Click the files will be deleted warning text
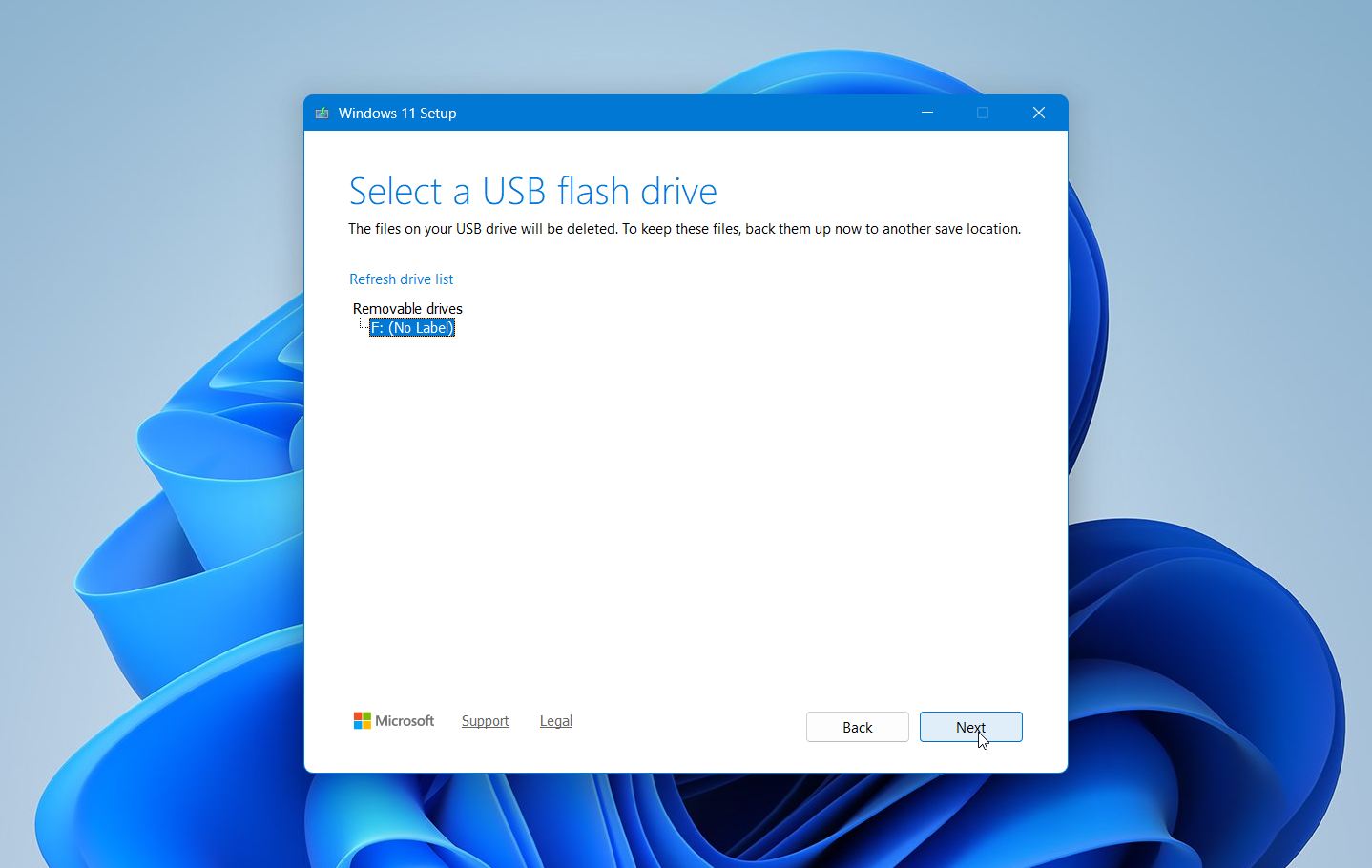Screen dimensions: 1372x868 click(x=684, y=229)
